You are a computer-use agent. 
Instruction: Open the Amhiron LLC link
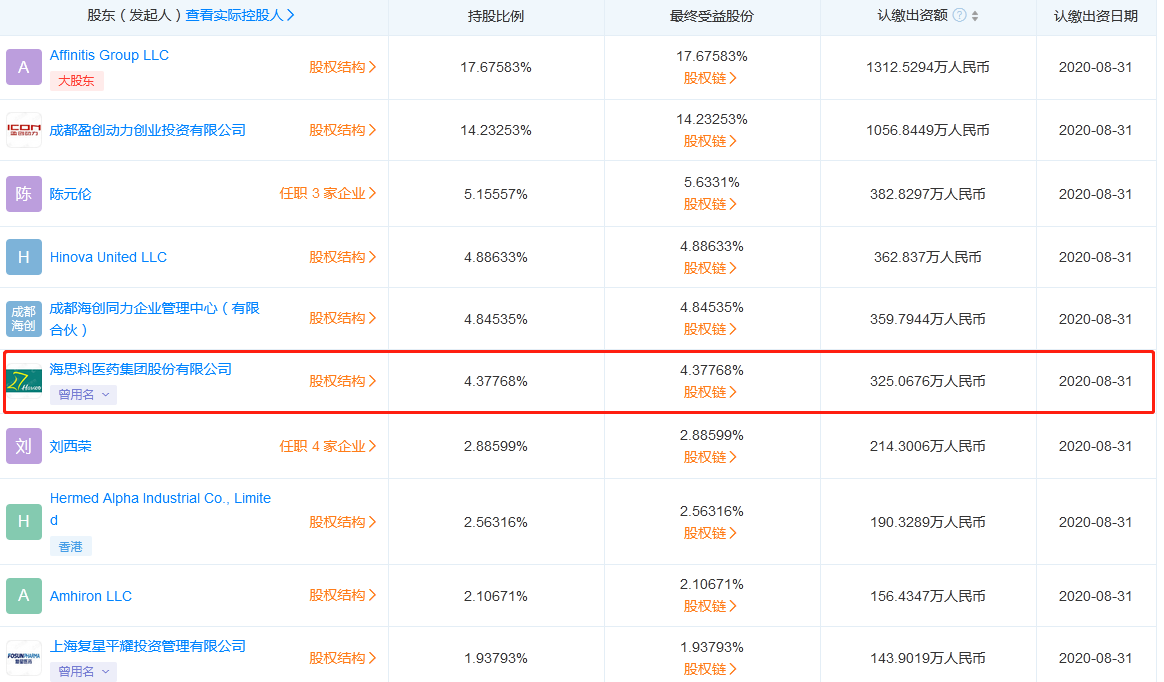point(91,596)
